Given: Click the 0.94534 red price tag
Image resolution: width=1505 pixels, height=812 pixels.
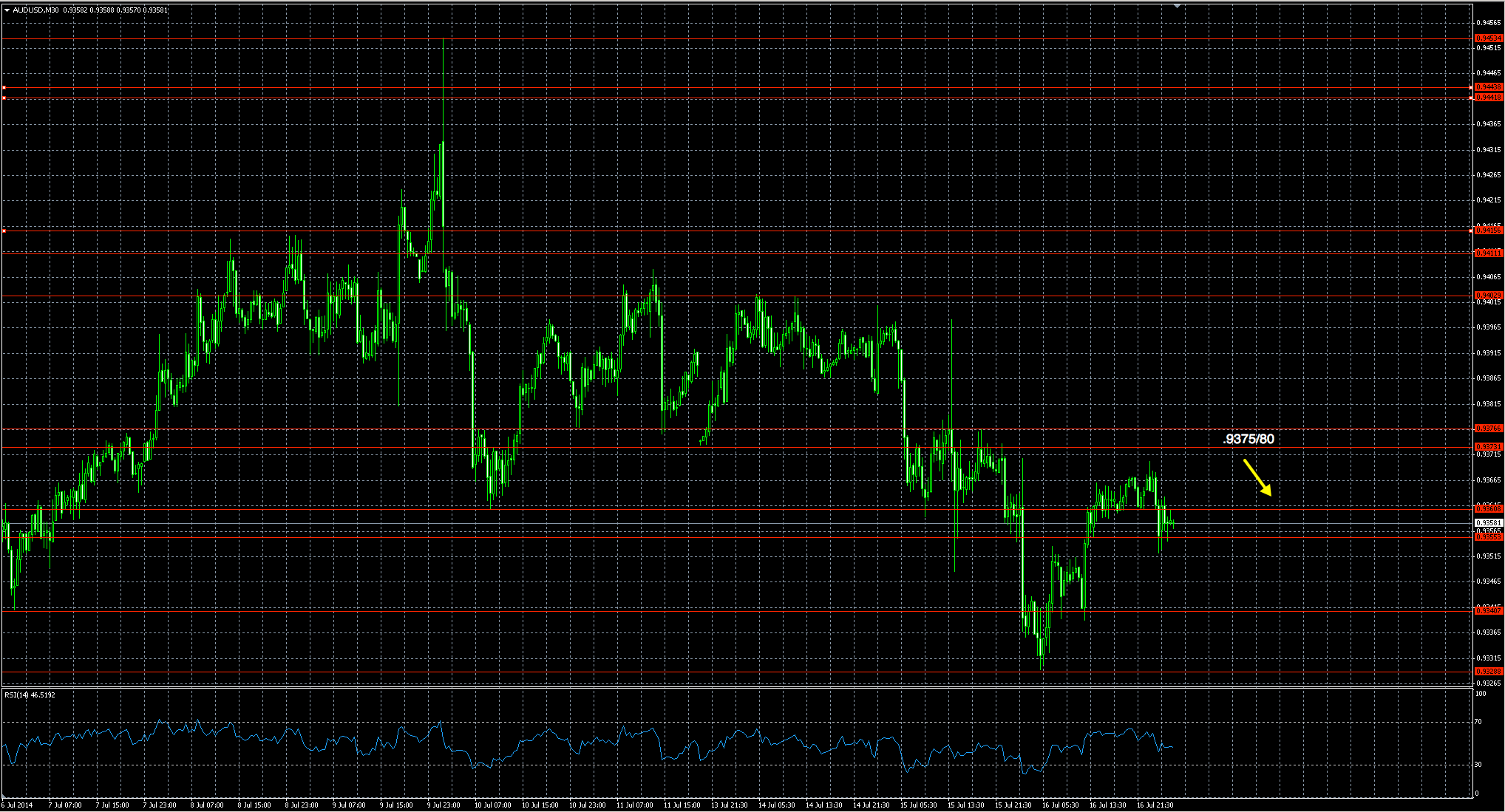Looking at the screenshot, I should pyautogui.click(x=1488, y=38).
